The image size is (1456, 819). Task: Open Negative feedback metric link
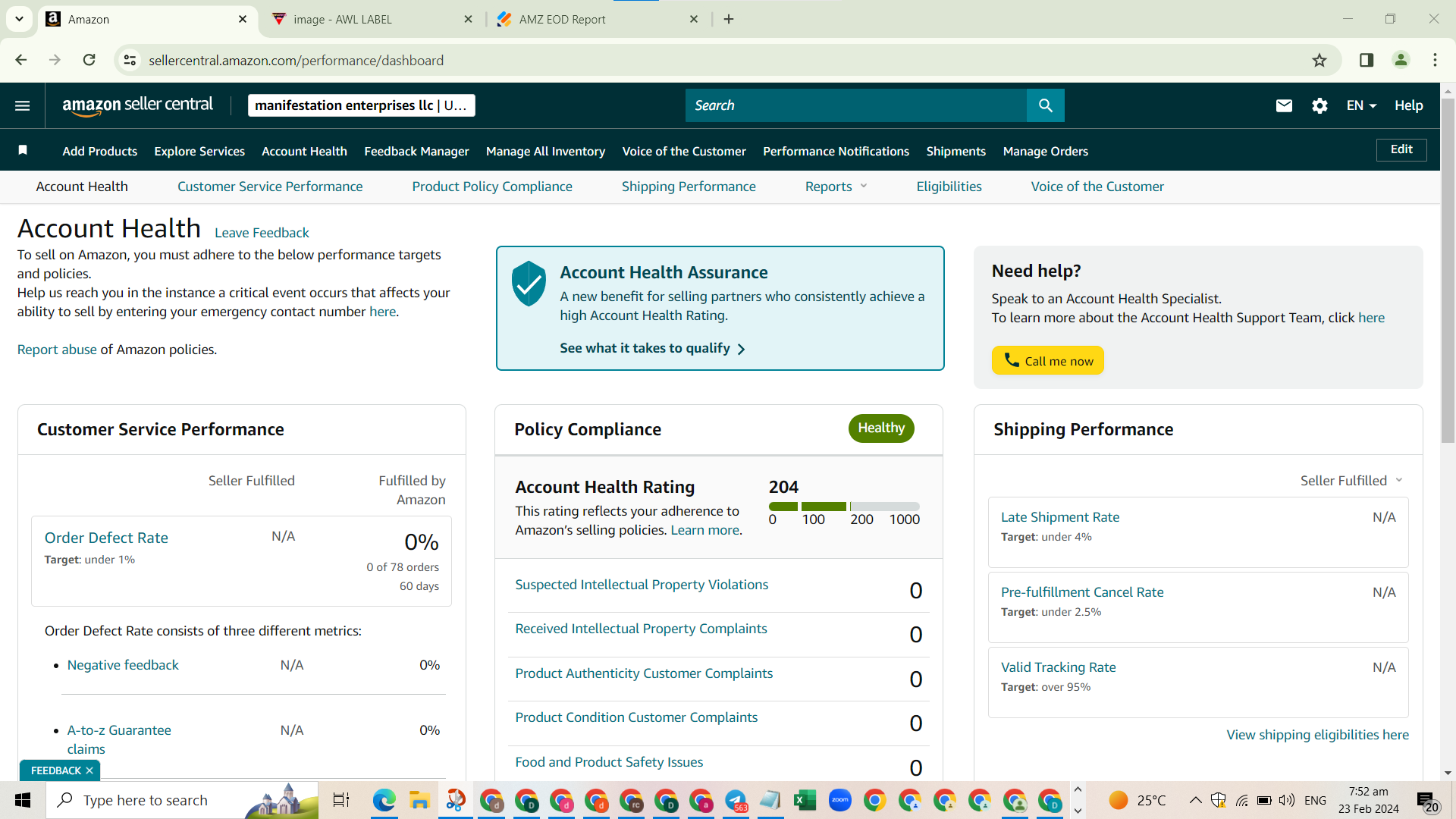pos(123,665)
